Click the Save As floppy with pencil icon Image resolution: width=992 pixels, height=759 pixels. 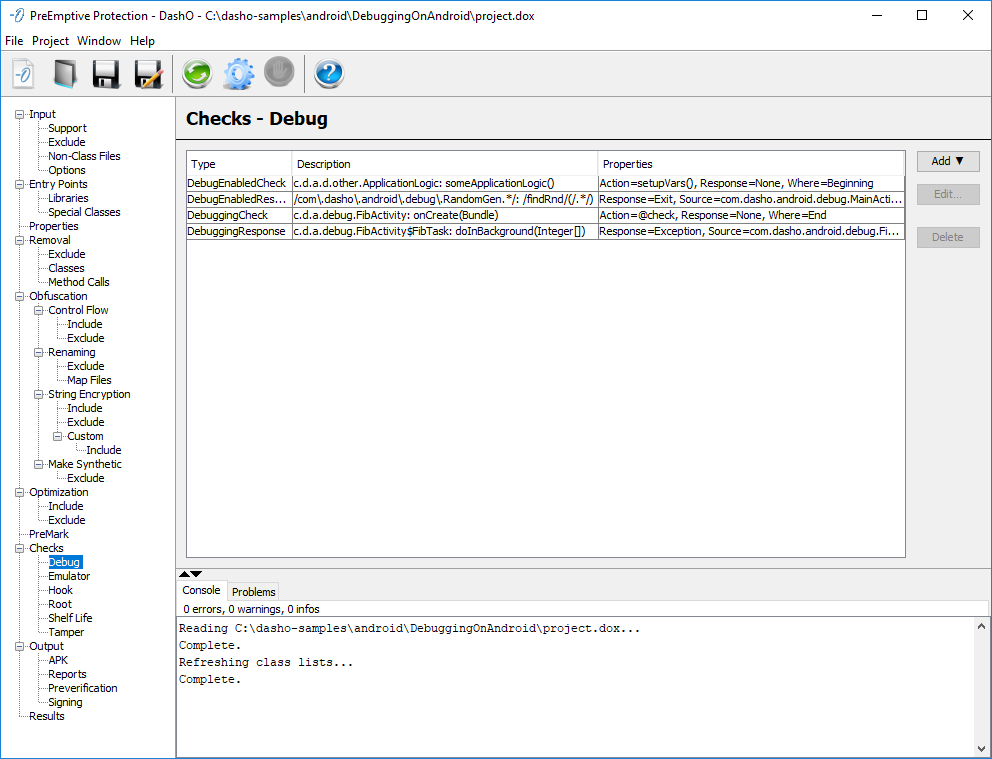point(148,74)
